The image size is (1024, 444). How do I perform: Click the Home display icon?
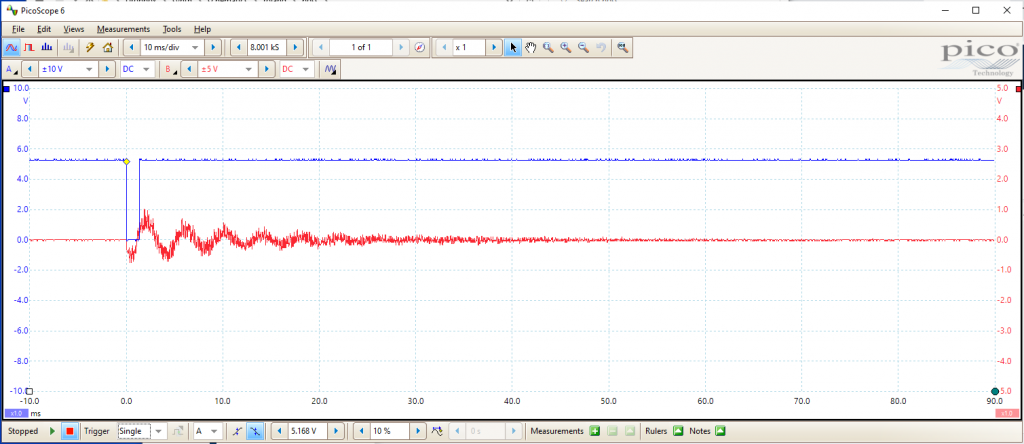[x=108, y=48]
